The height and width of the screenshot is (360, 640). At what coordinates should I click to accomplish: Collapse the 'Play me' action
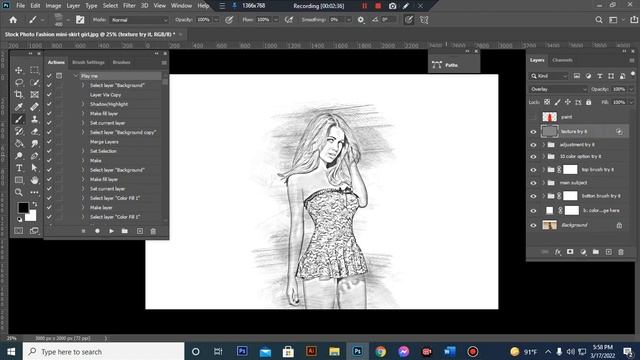[x=76, y=76]
